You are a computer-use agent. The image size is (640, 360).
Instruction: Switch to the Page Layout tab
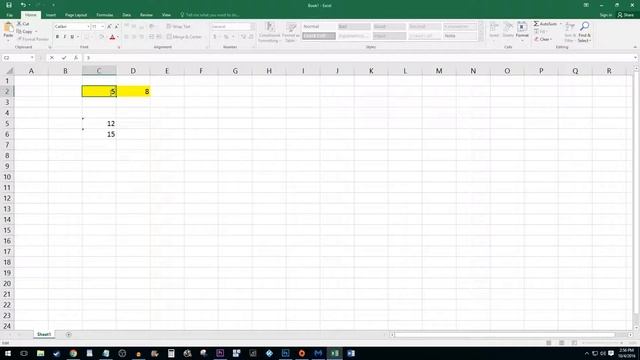click(x=76, y=15)
